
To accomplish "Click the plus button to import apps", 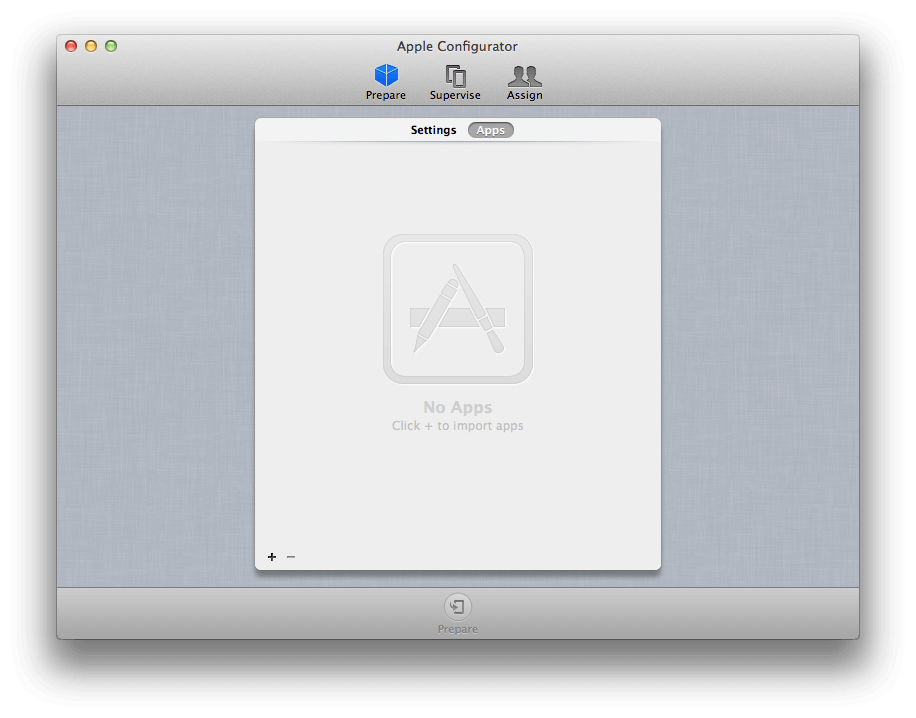I will click(272, 557).
